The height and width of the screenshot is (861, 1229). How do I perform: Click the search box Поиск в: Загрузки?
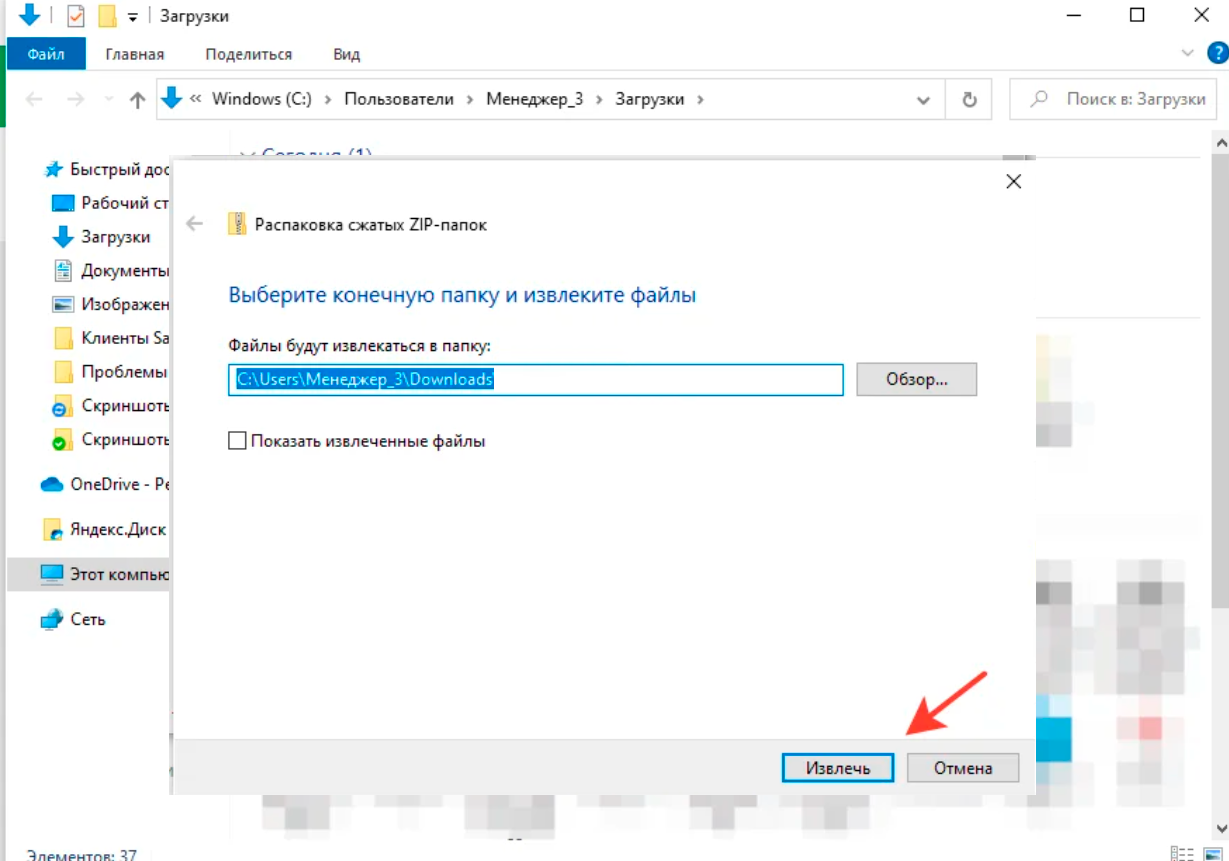pyautogui.click(x=1120, y=100)
